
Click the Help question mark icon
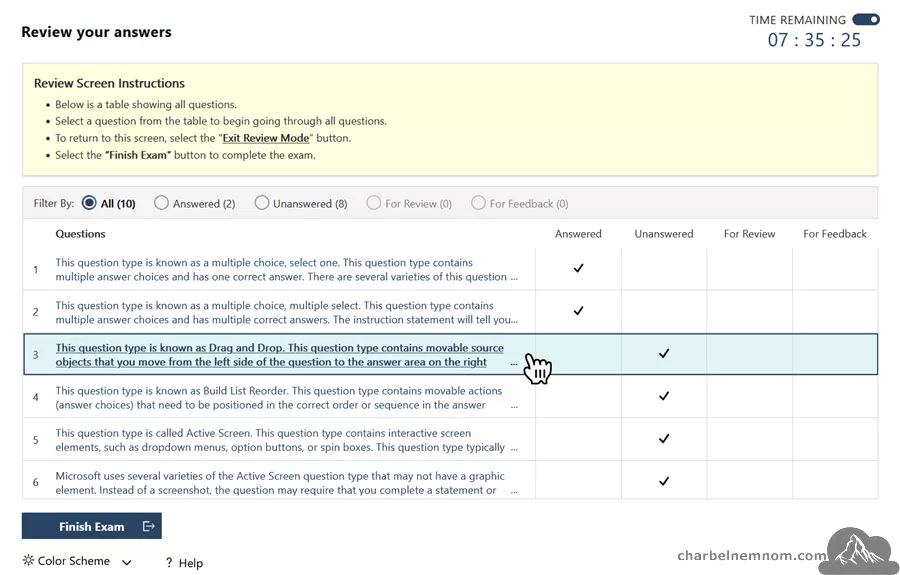[169, 563]
